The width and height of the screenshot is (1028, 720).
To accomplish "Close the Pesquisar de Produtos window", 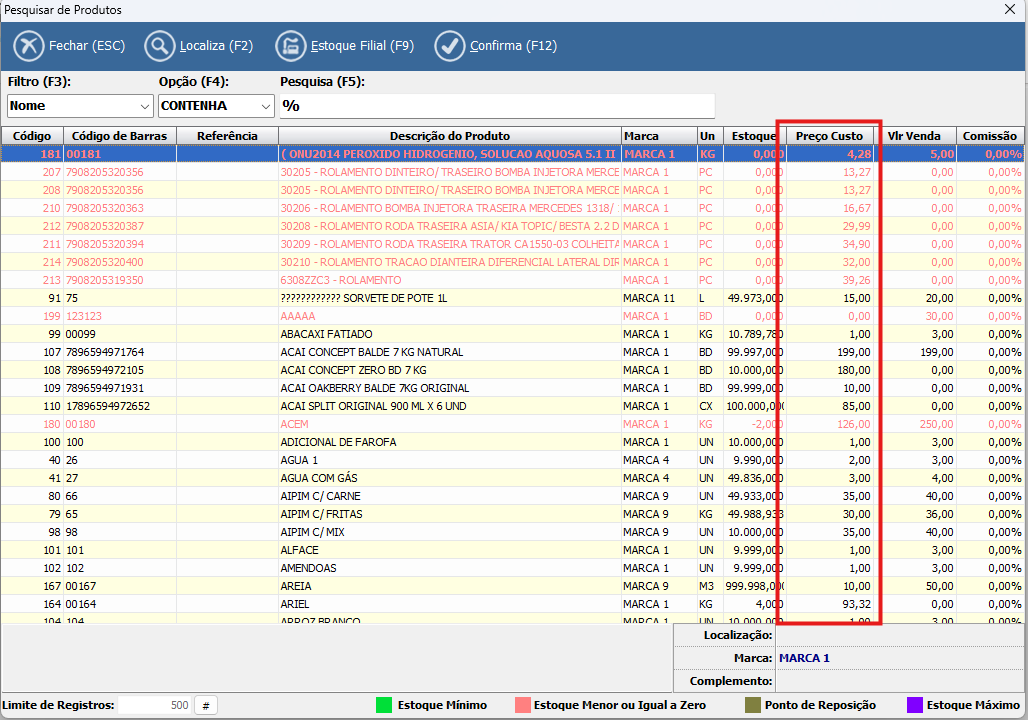I will [1010, 9].
